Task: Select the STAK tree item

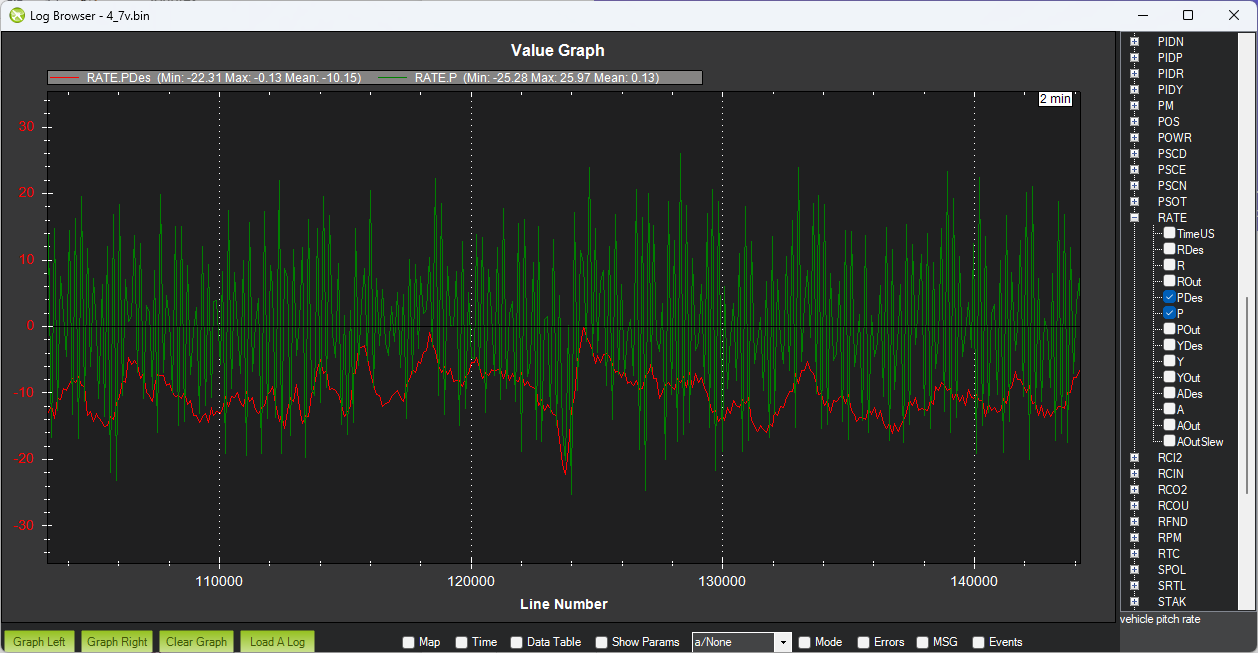Action: 1172,602
